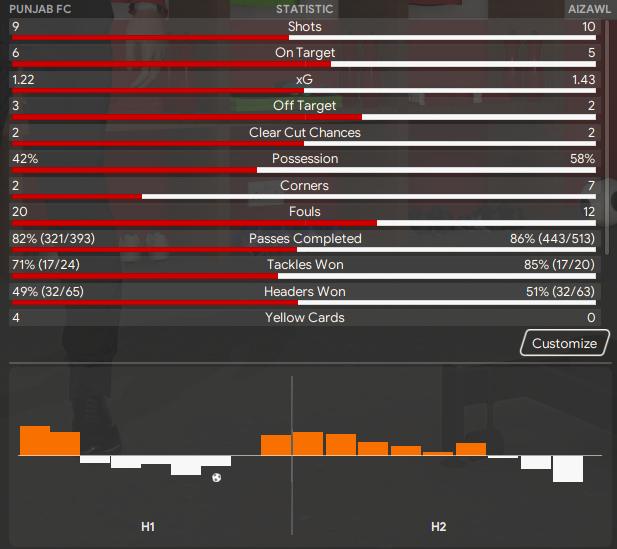Image resolution: width=617 pixels, height=549 pixels.
Task: Click the goal ball icon in H1
Action: (x=216, y=478)
